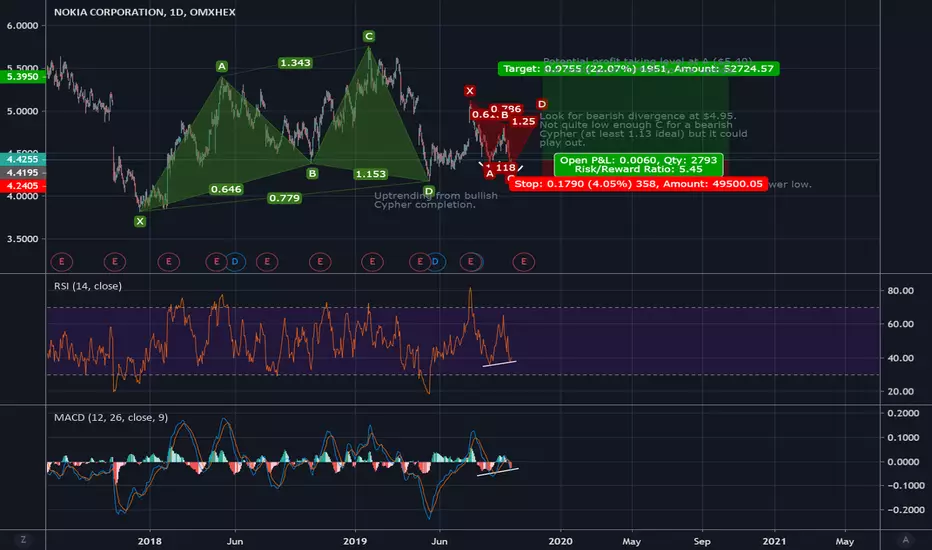Image resolution: width=932 pixels, height=550 pixels.
Task: Click the Jun label between 2018 and 2019
Action: point(235,541)
